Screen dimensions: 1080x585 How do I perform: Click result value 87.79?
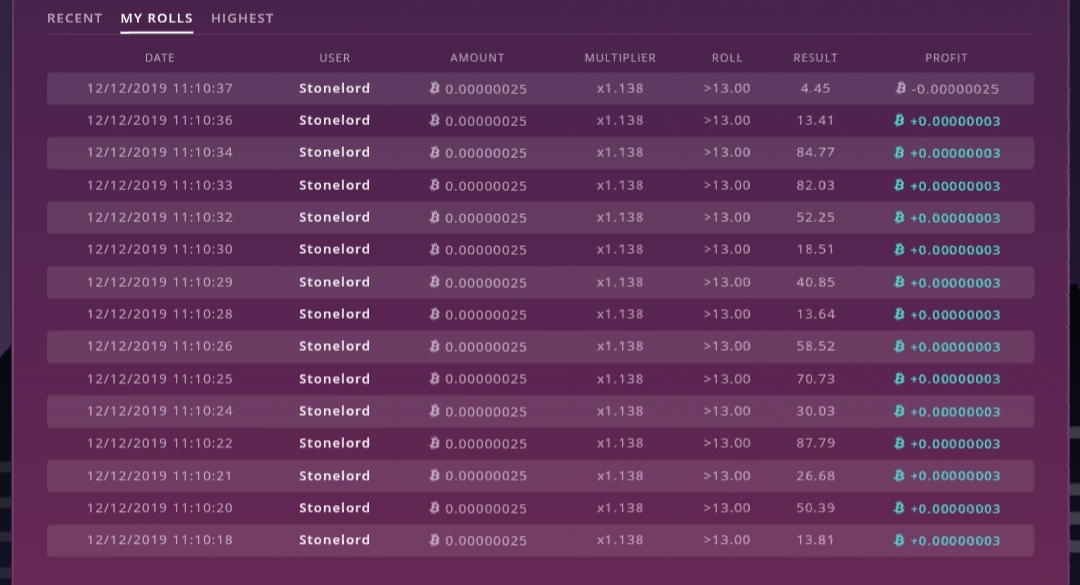click(x=816, y=443)
